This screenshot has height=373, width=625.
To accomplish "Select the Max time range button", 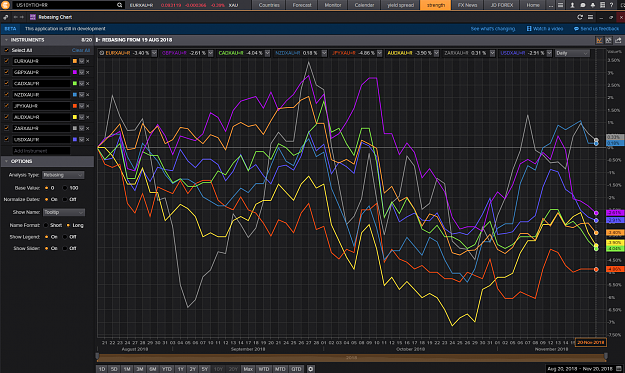I will point(248,369).
